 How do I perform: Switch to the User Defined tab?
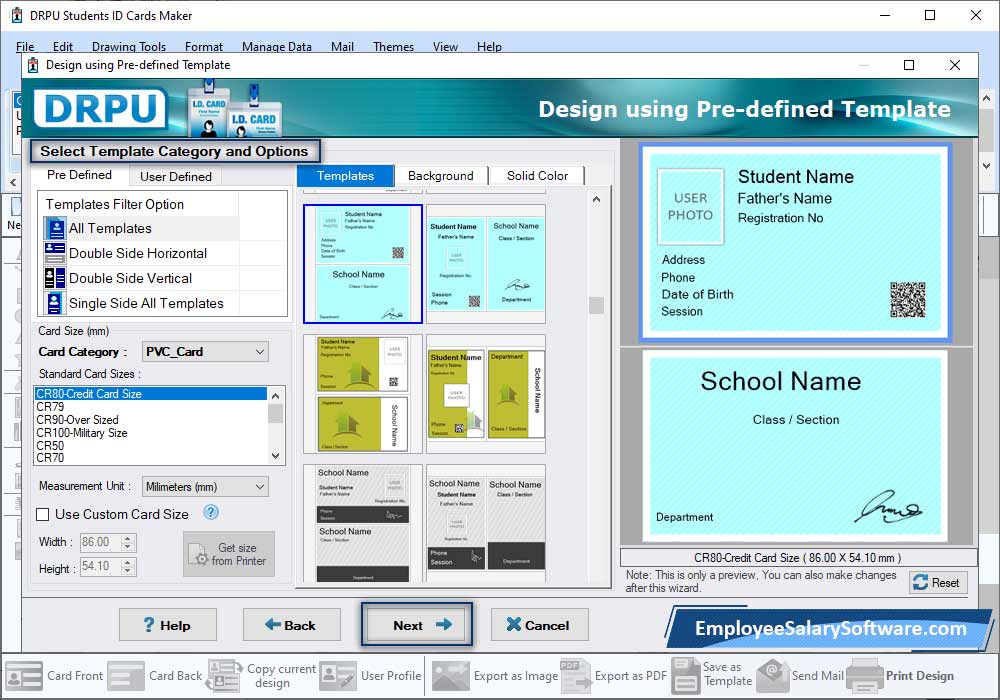pyautogui.click(x=176, y=177)
